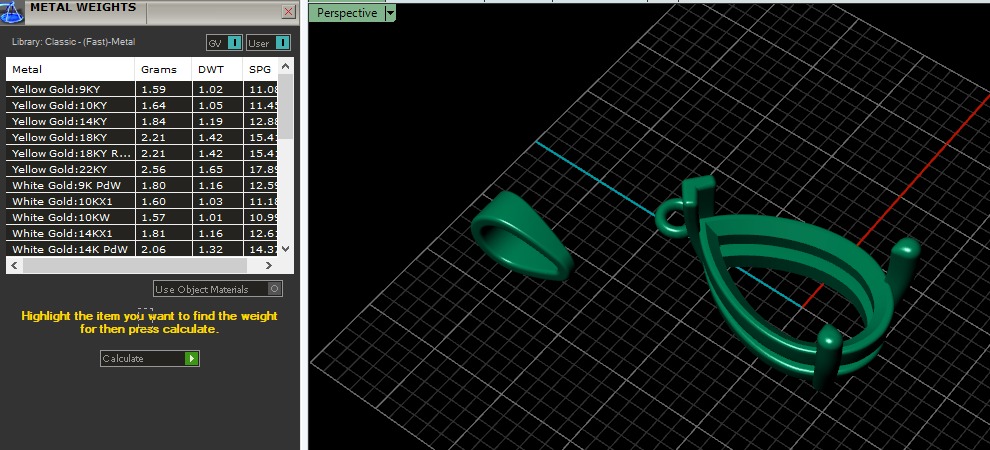Screen dimensions: 990x450
Task: Click the 1.32 DWT value
Action: (210, 249)
